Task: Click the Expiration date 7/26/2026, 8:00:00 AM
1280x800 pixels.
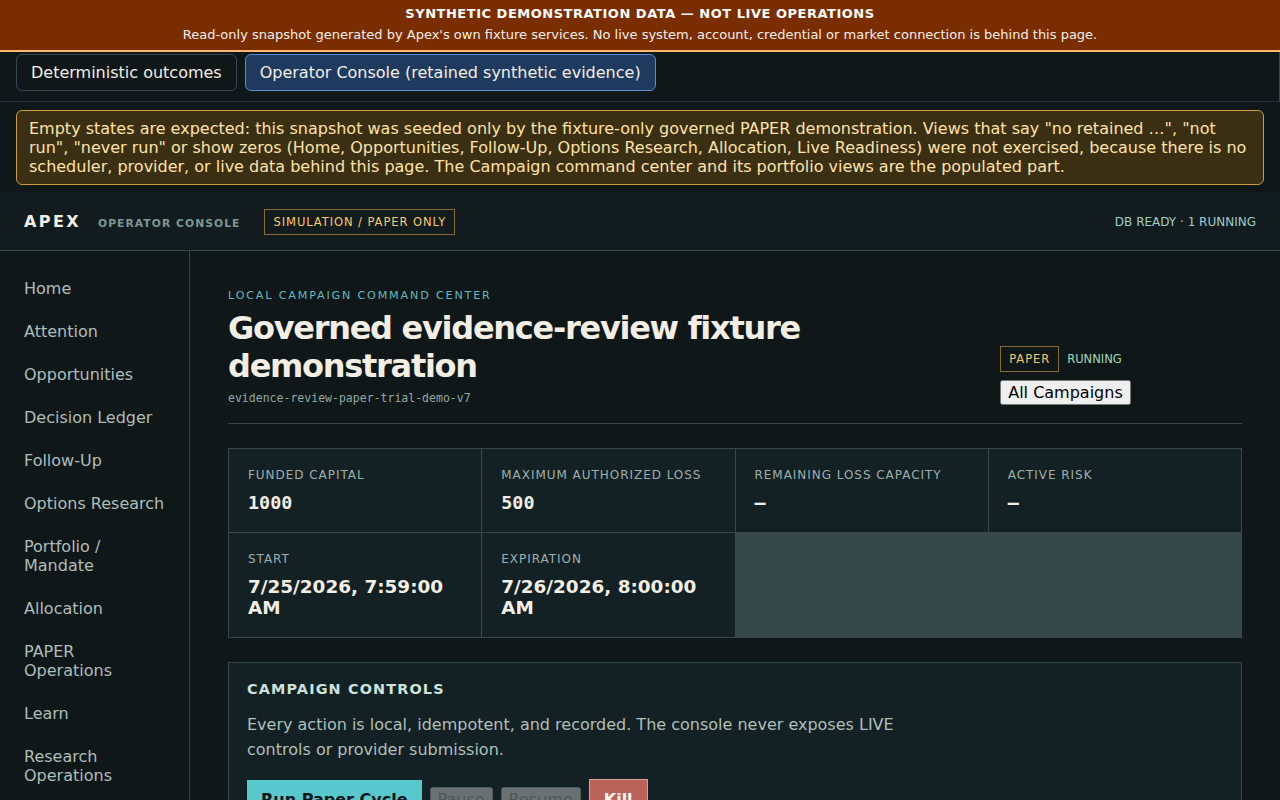Action: tap(598, 597)
